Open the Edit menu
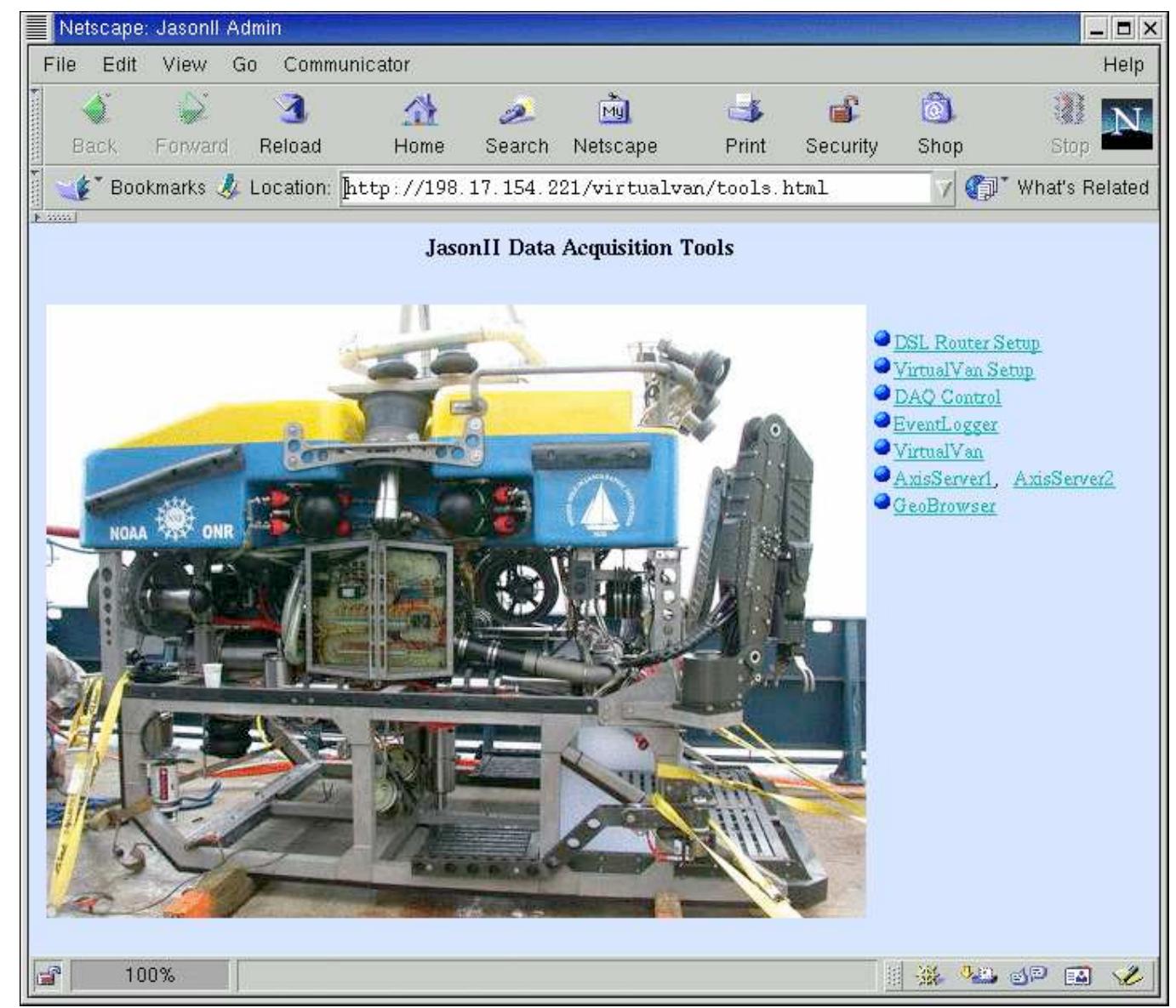This screenshot has width=1176, height=1008. pyautogui.click(x=119, y=65)
